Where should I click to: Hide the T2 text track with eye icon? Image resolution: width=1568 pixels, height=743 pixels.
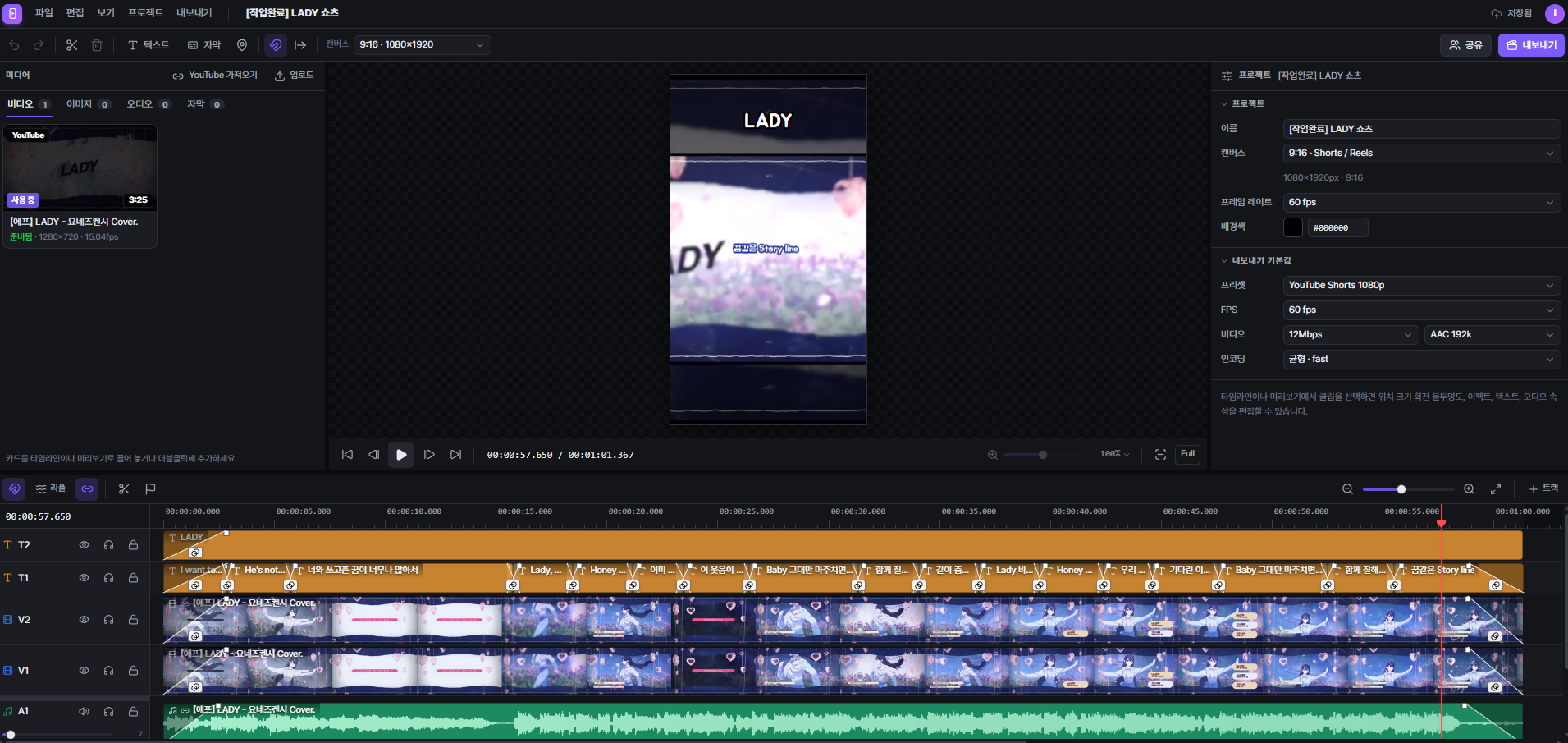click(x=84, y=545)
